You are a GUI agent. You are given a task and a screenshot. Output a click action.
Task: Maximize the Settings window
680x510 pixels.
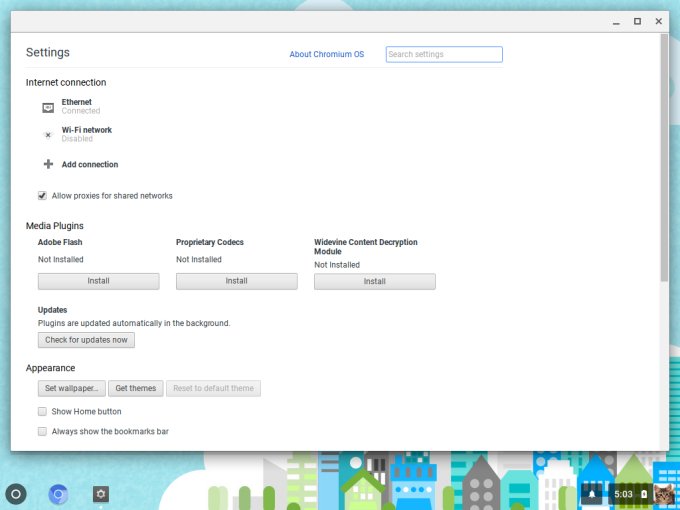[638, 21]
